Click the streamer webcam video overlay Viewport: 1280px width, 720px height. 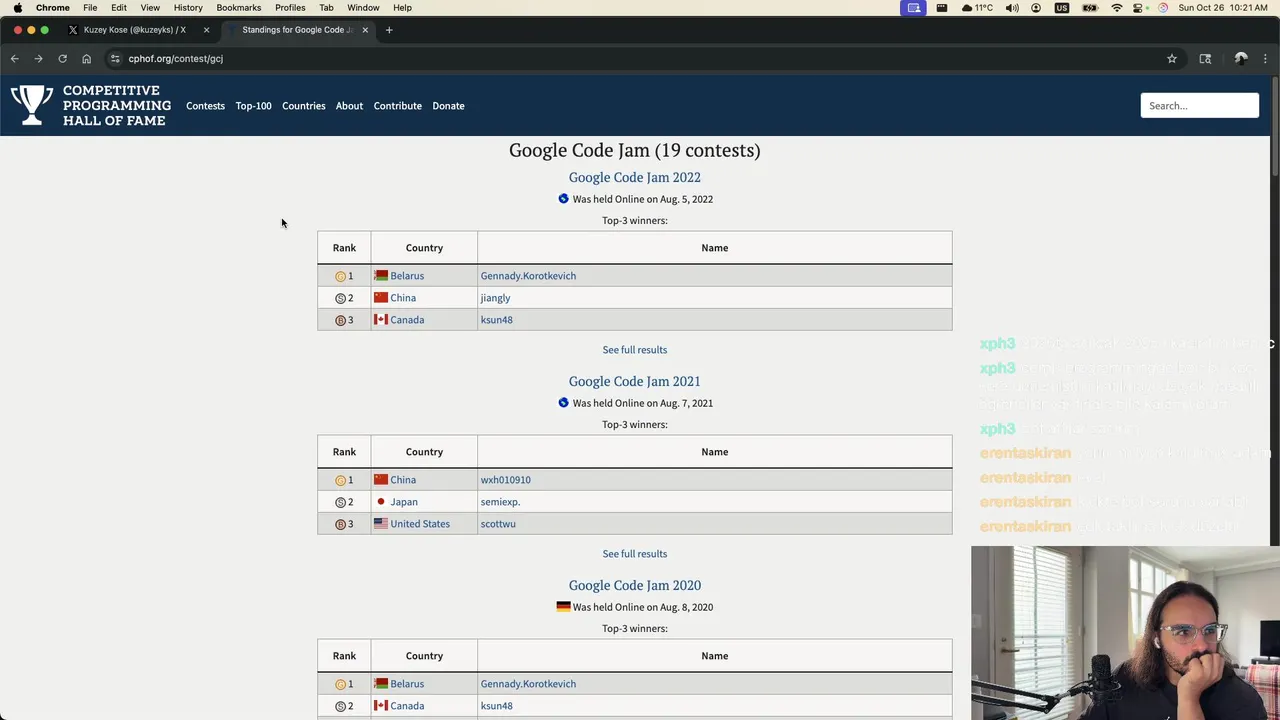(1125, 633)
